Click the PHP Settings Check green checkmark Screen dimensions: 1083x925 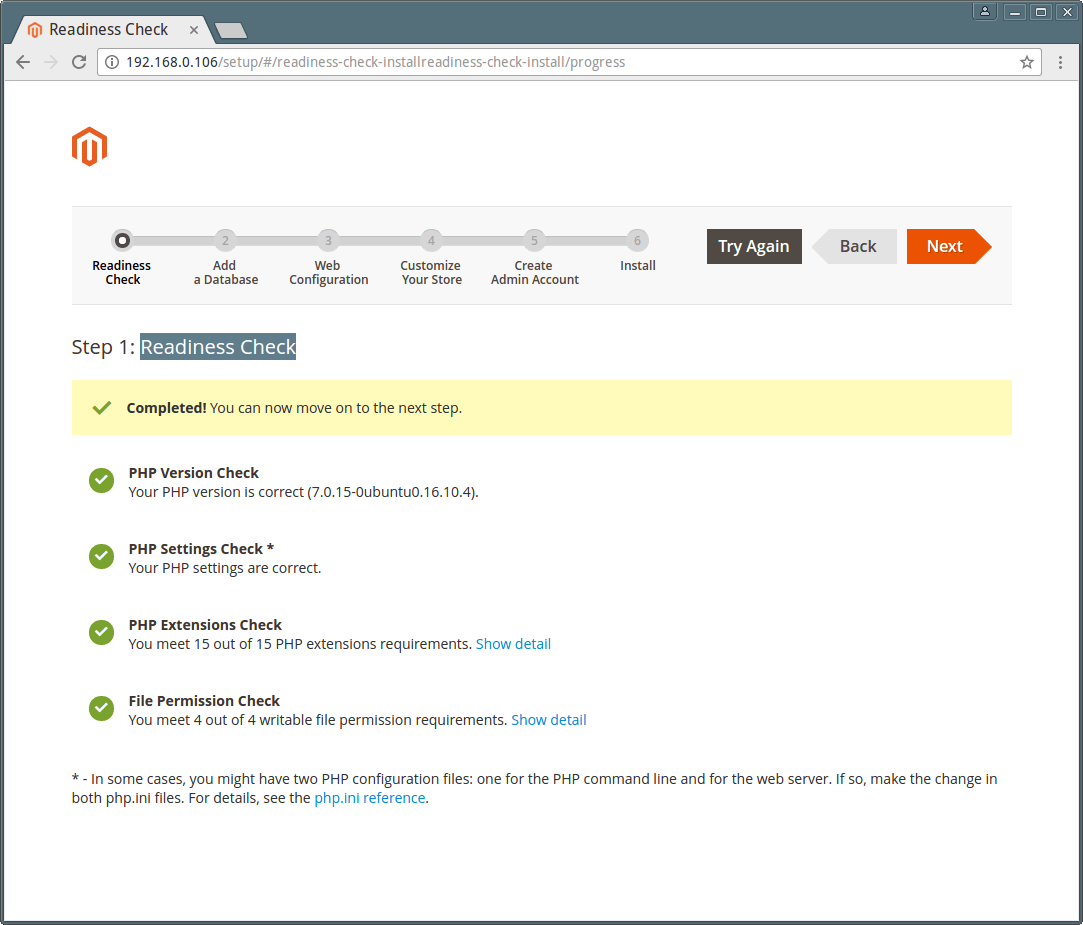[x=102, y=556]
